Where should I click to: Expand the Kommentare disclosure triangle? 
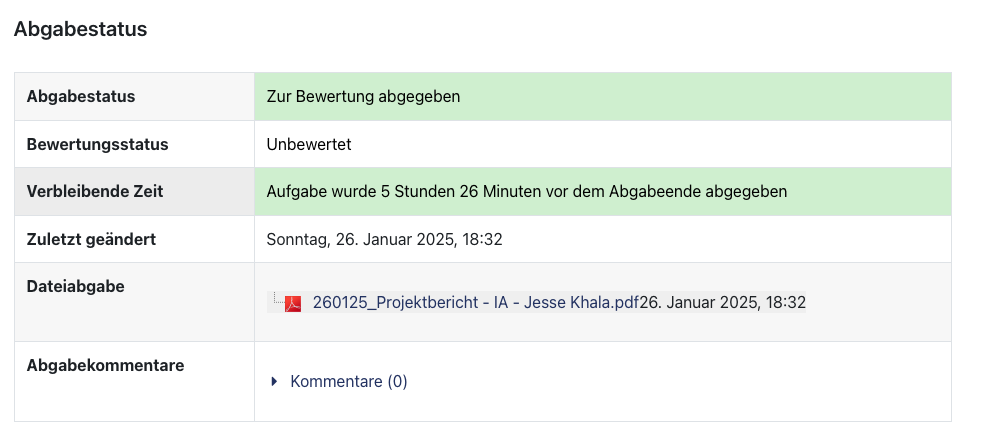point(275,381)
